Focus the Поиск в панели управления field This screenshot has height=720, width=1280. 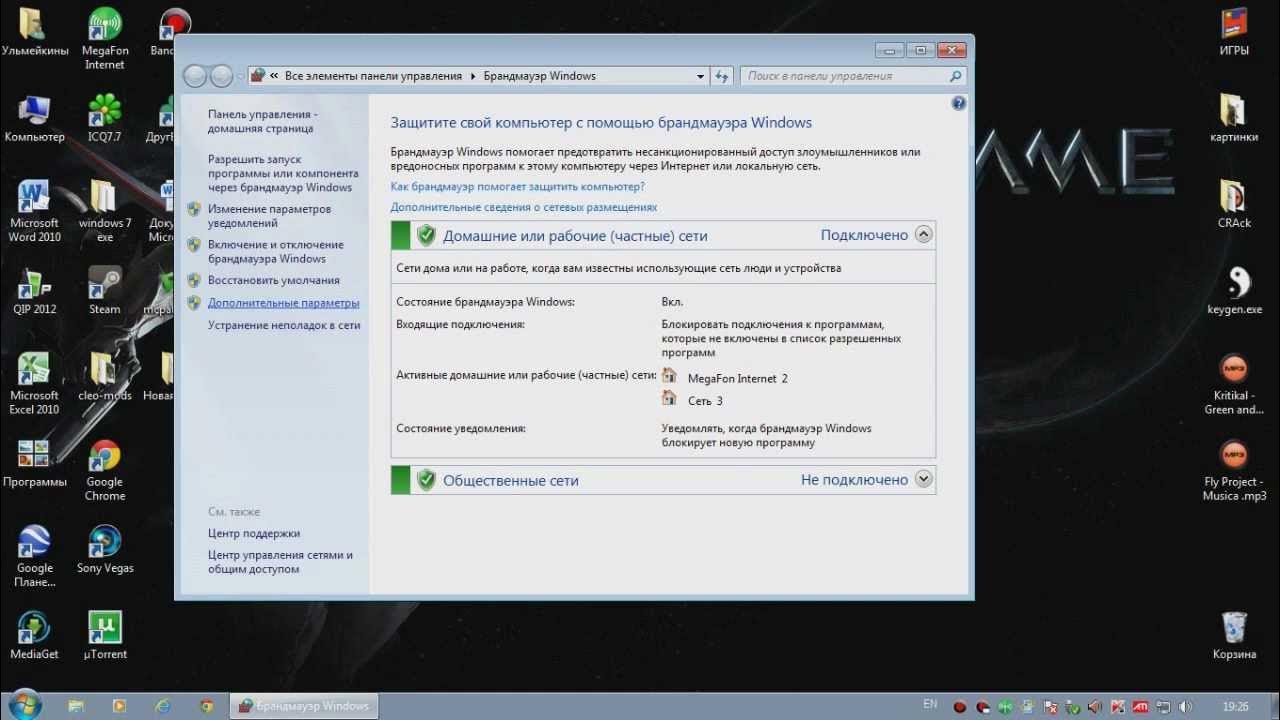pyautogui.click(x=854, y=76)
